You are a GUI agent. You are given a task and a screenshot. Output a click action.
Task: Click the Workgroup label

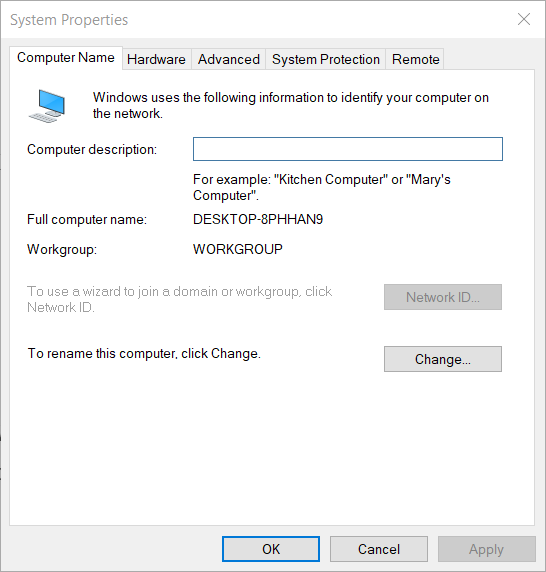pyautogui.click(x=62, y=250)
